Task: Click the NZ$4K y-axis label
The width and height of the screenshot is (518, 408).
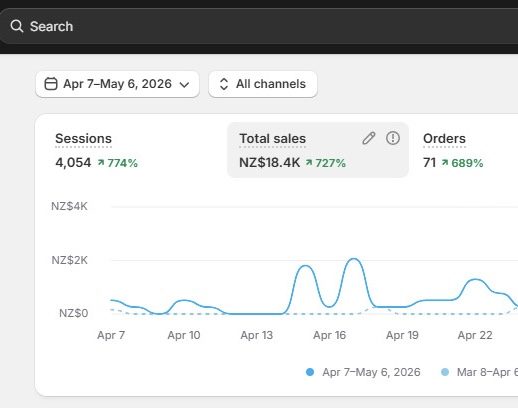Action: coord(69,206)
